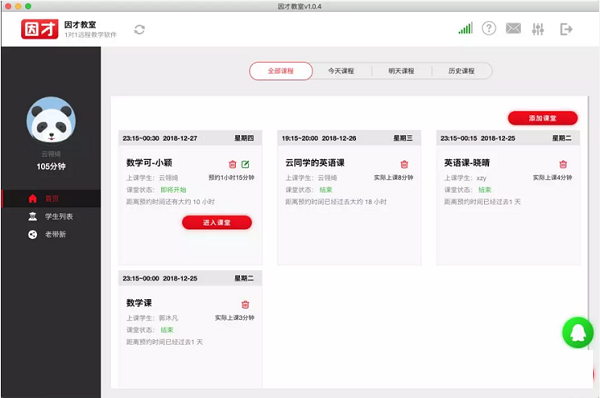Click the 23:15~00:15 2018-12-25 card header
This screenshot has height=398, width=600.
[508, 138]
